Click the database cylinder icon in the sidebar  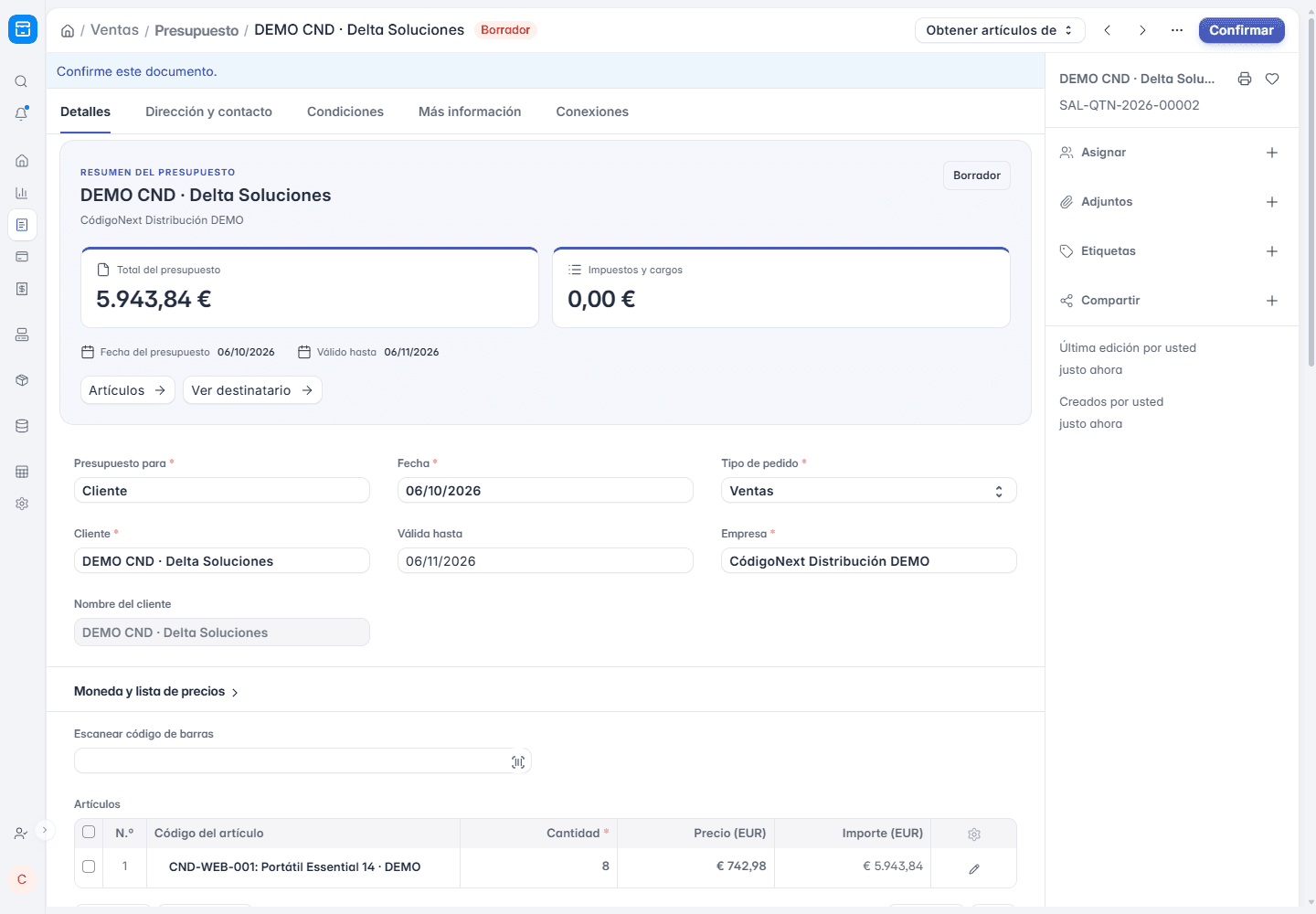coord(22,426)
